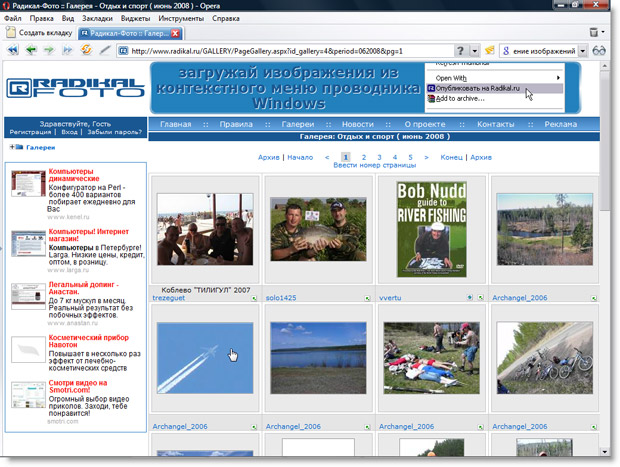Open the Закладки menu
This screenshot has width=620, height=467.
[97, 18]
